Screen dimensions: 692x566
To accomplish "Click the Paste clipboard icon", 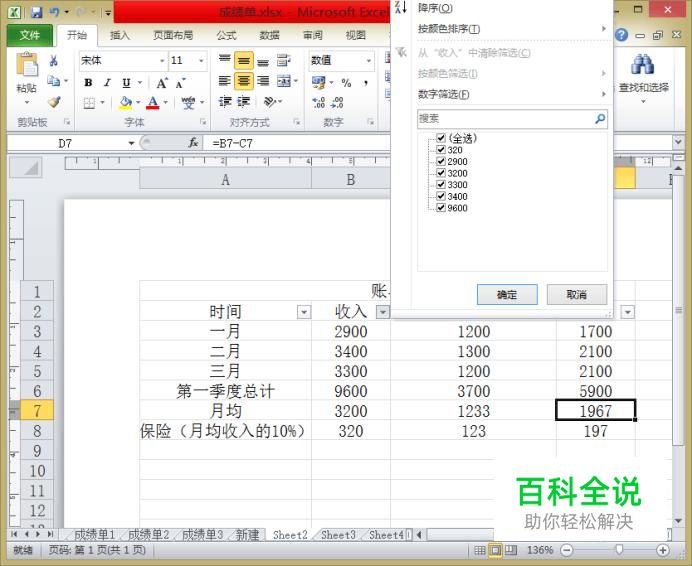I will tap(27, 65).
